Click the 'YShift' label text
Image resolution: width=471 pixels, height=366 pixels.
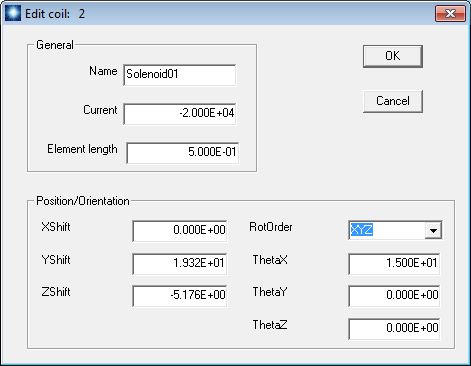point(56,260)
